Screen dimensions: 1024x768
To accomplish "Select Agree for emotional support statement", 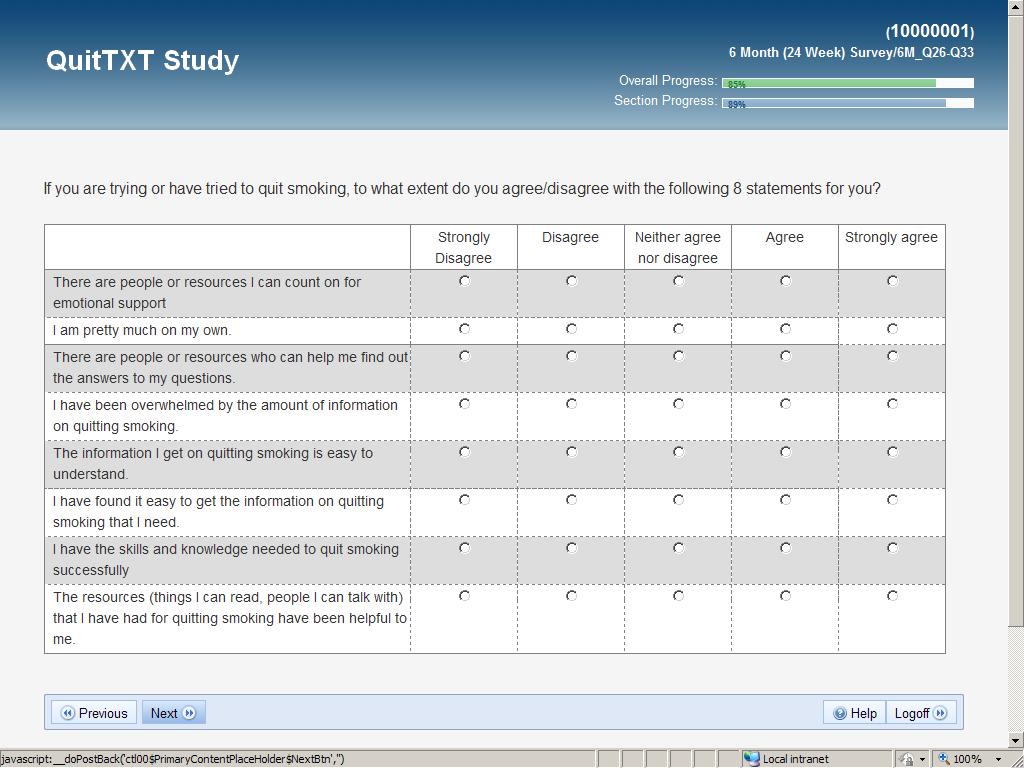I will (786, 281).
